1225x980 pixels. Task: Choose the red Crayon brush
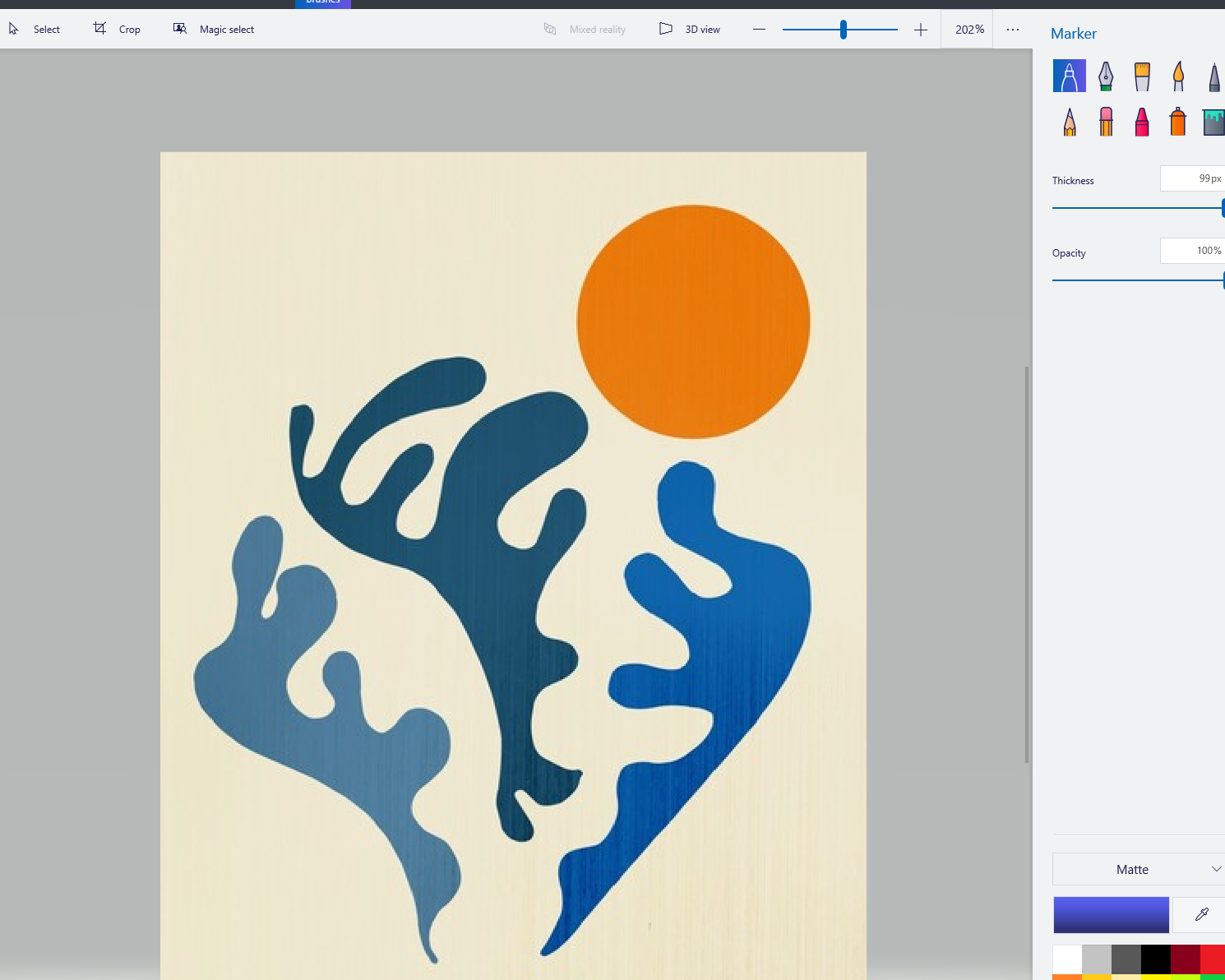pyautogui.click(x=1142, y=122)
